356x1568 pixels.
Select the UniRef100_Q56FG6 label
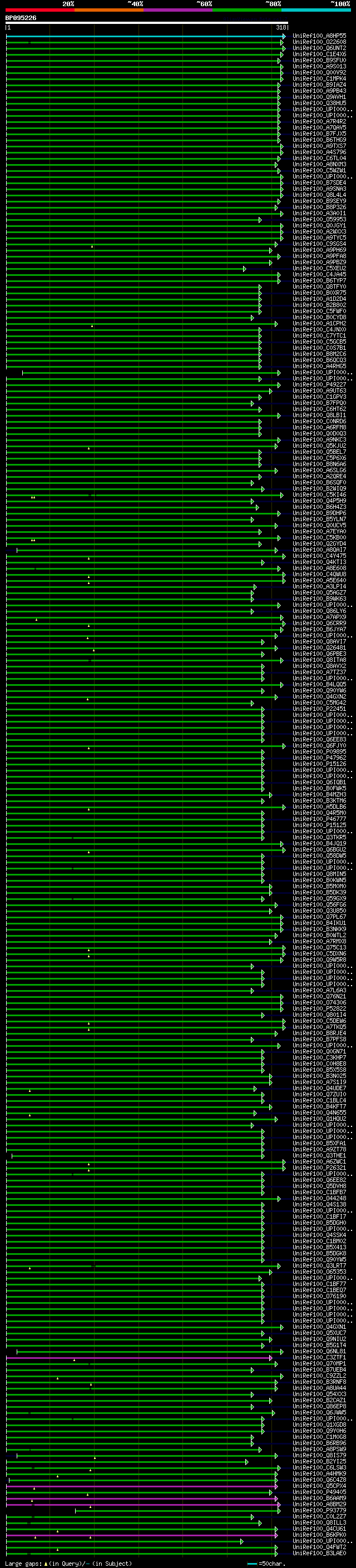pos(319,905)
